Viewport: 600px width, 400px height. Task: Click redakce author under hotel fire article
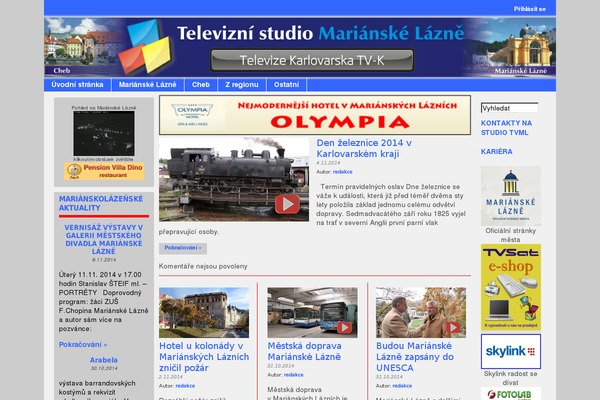pos(185,386)
